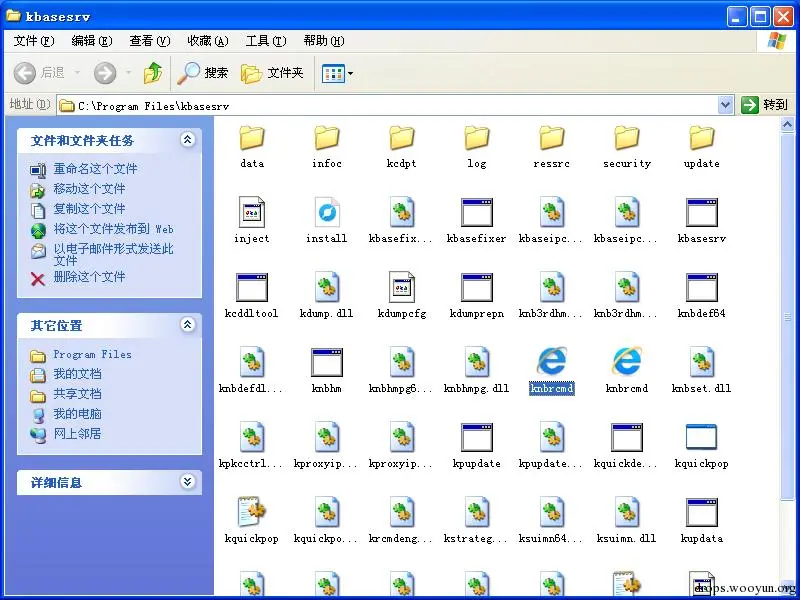This screenshot has width=800, height=600.
Task: Open the address bar dropdown arrow
Action: [726, 106]
